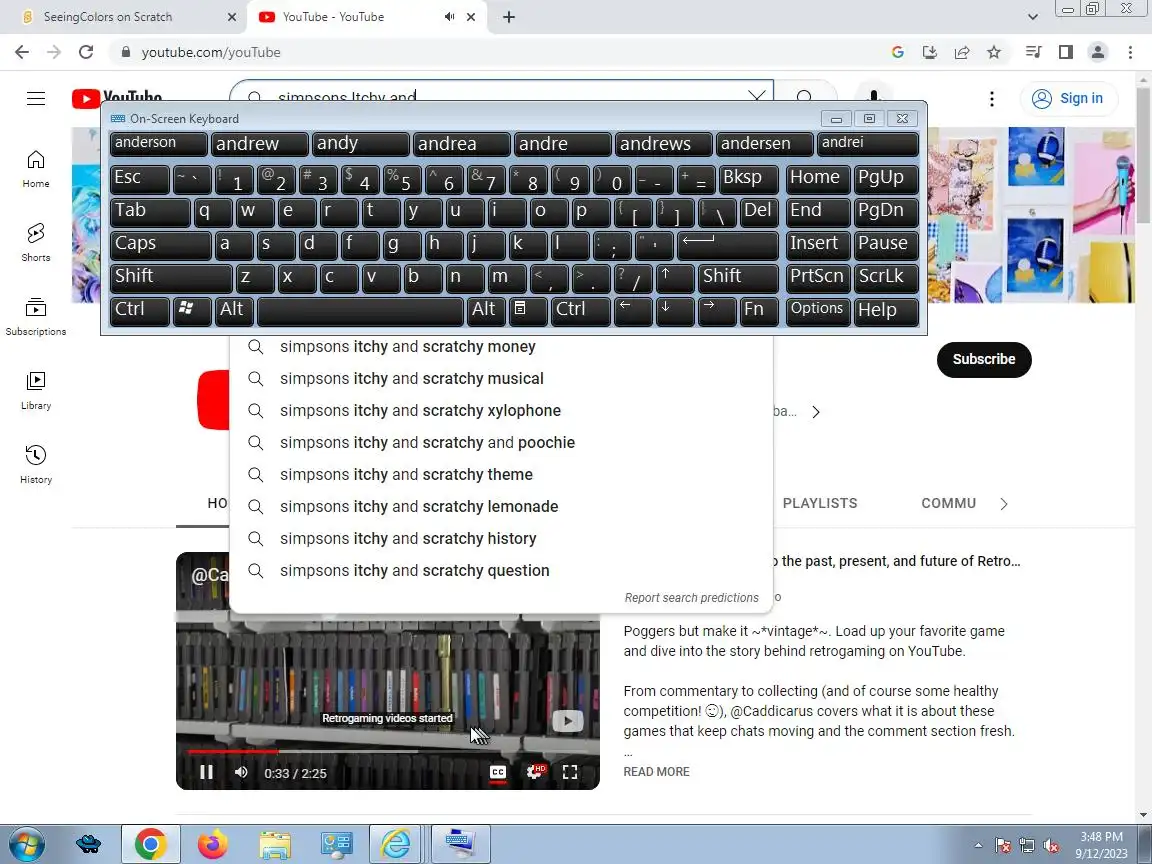Reload the page with the refresh icon
The width and height of the screenshot is (1152, 864).
(x=86, y=52)
